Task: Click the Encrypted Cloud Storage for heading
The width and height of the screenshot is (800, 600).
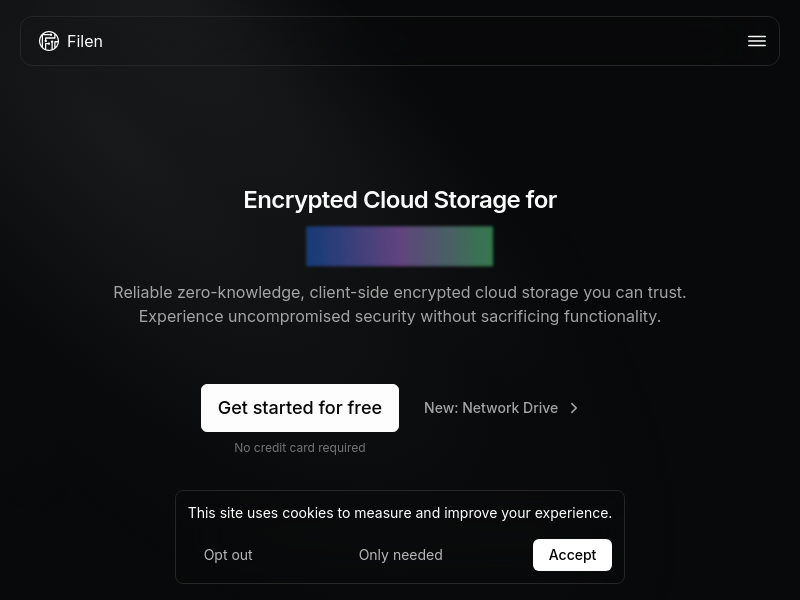Action: click(400, 200)
